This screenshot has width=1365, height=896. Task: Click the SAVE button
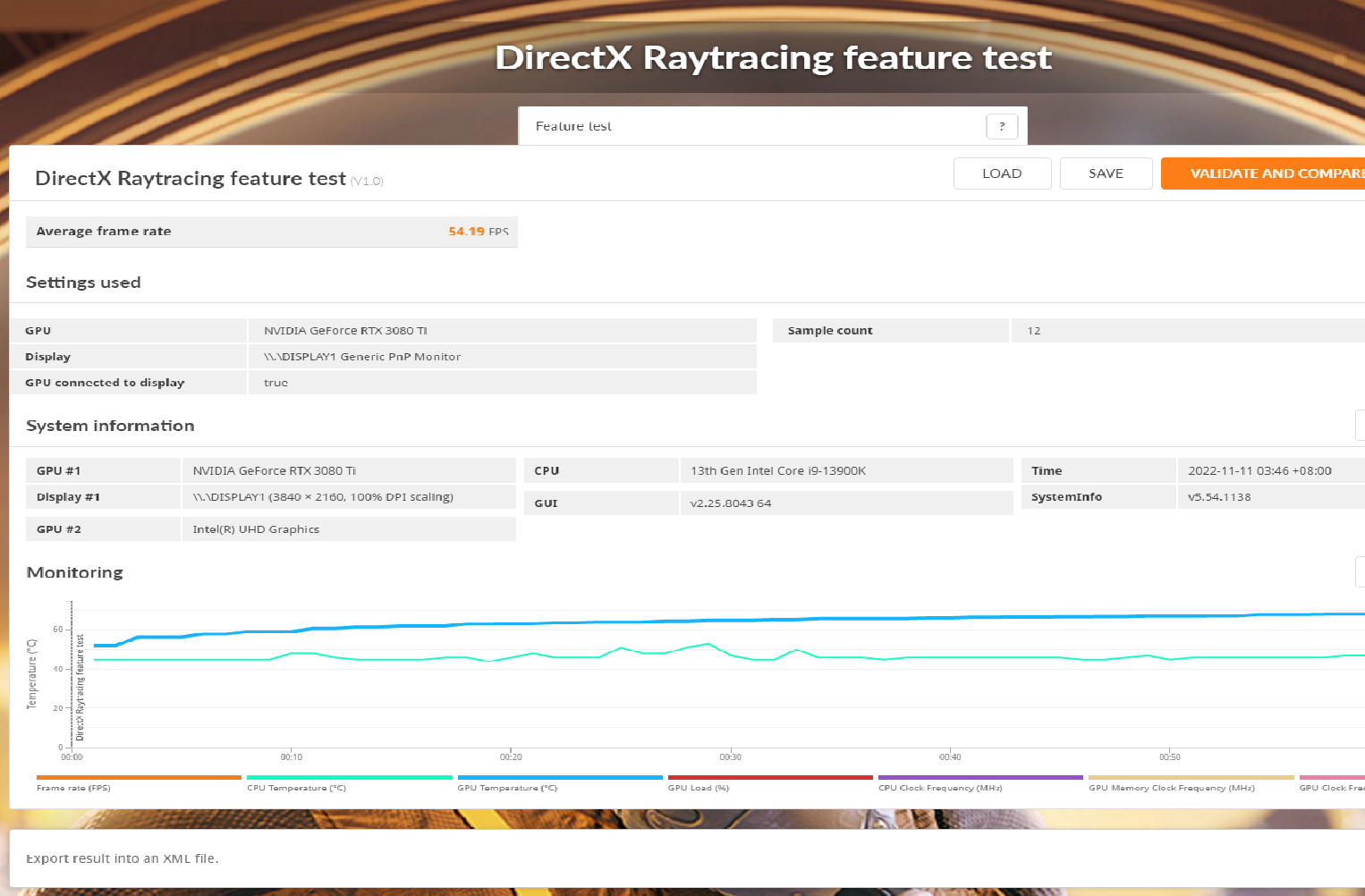pyautogui.click(x=1106, y=173)
